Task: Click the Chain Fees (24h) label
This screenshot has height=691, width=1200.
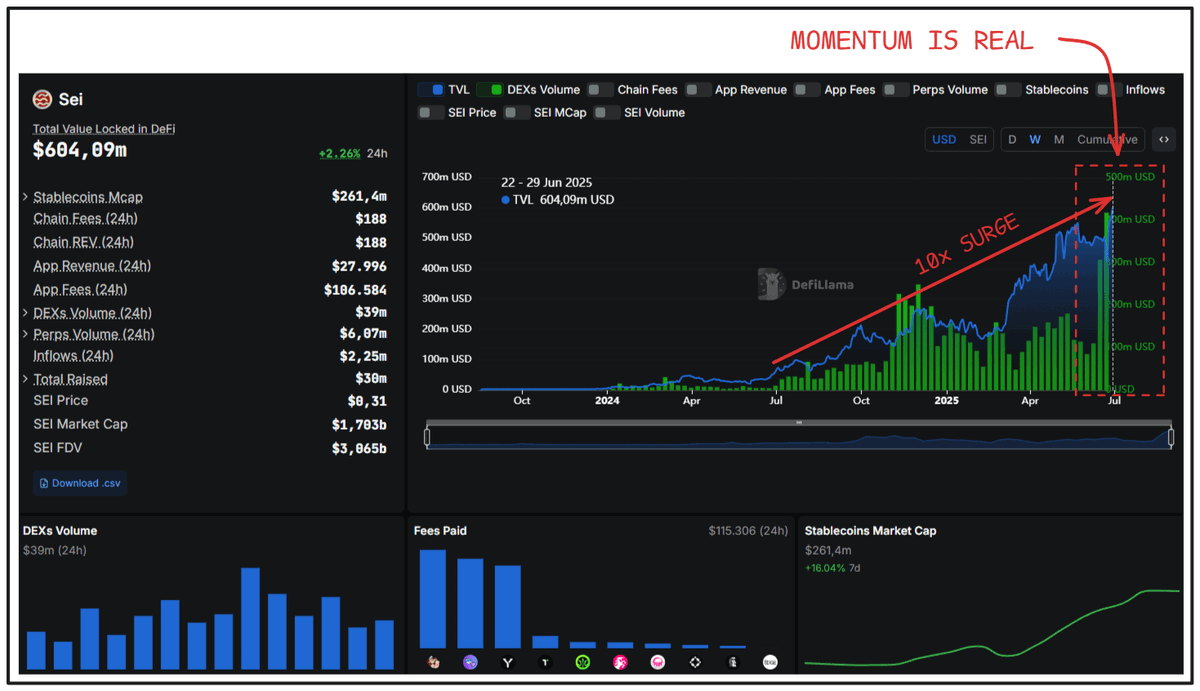Action: tap(85, 219)
